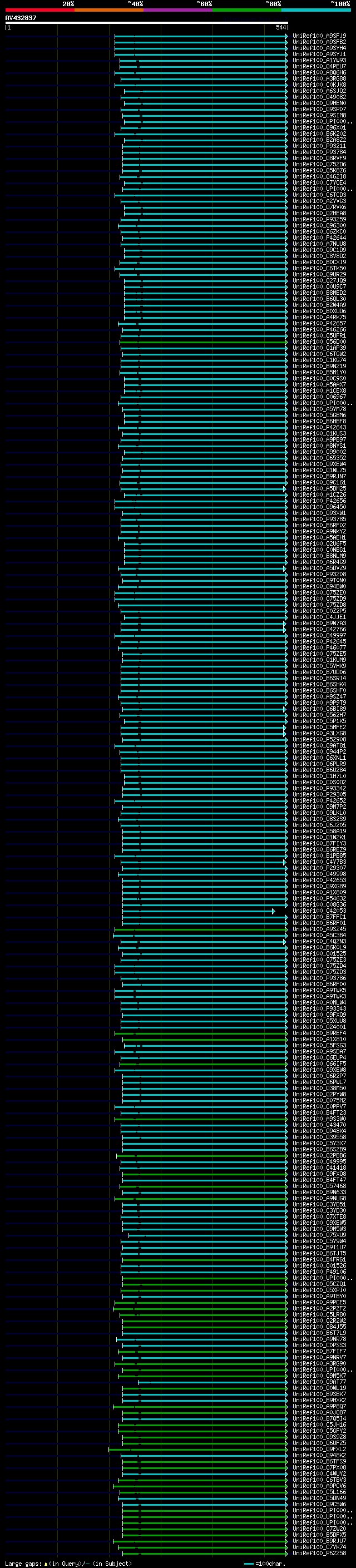
Task: Open last hit UniRef100_P62258
Action: coord(319,1553)
